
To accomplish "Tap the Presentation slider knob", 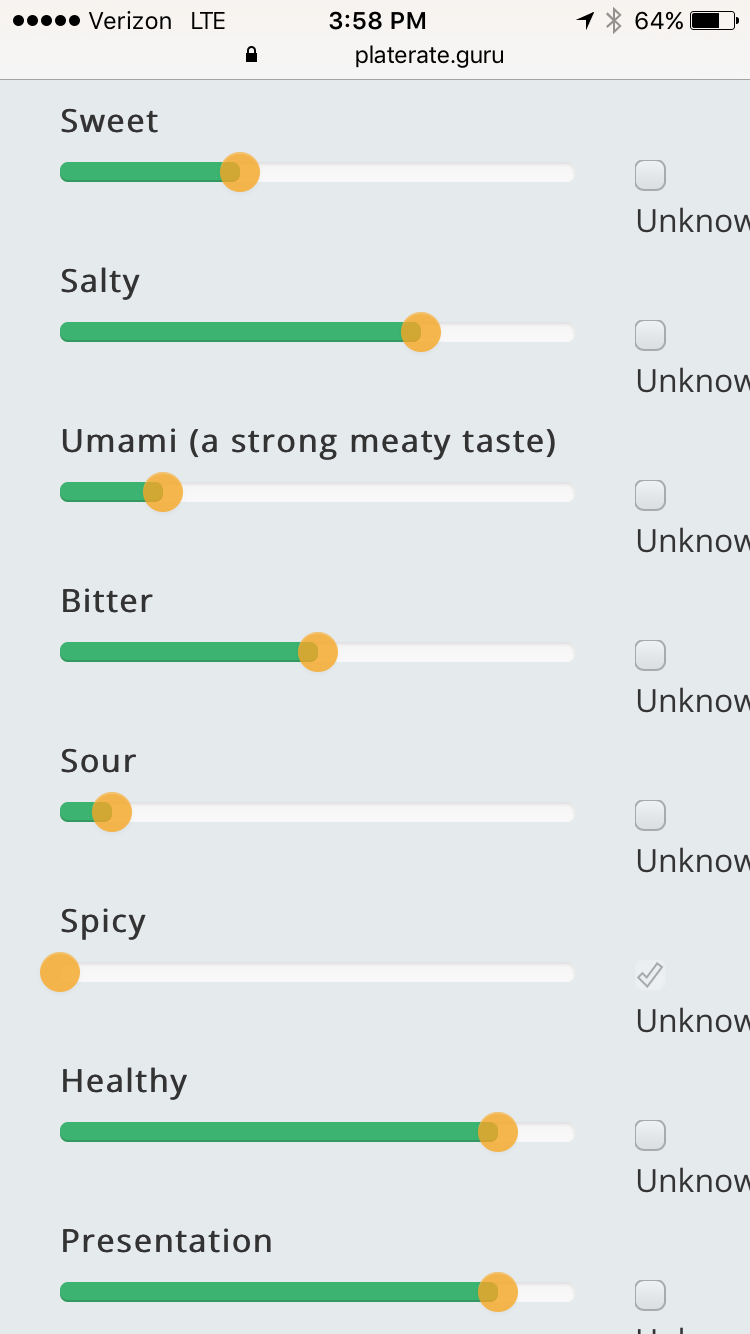I will pos(498,1292).
